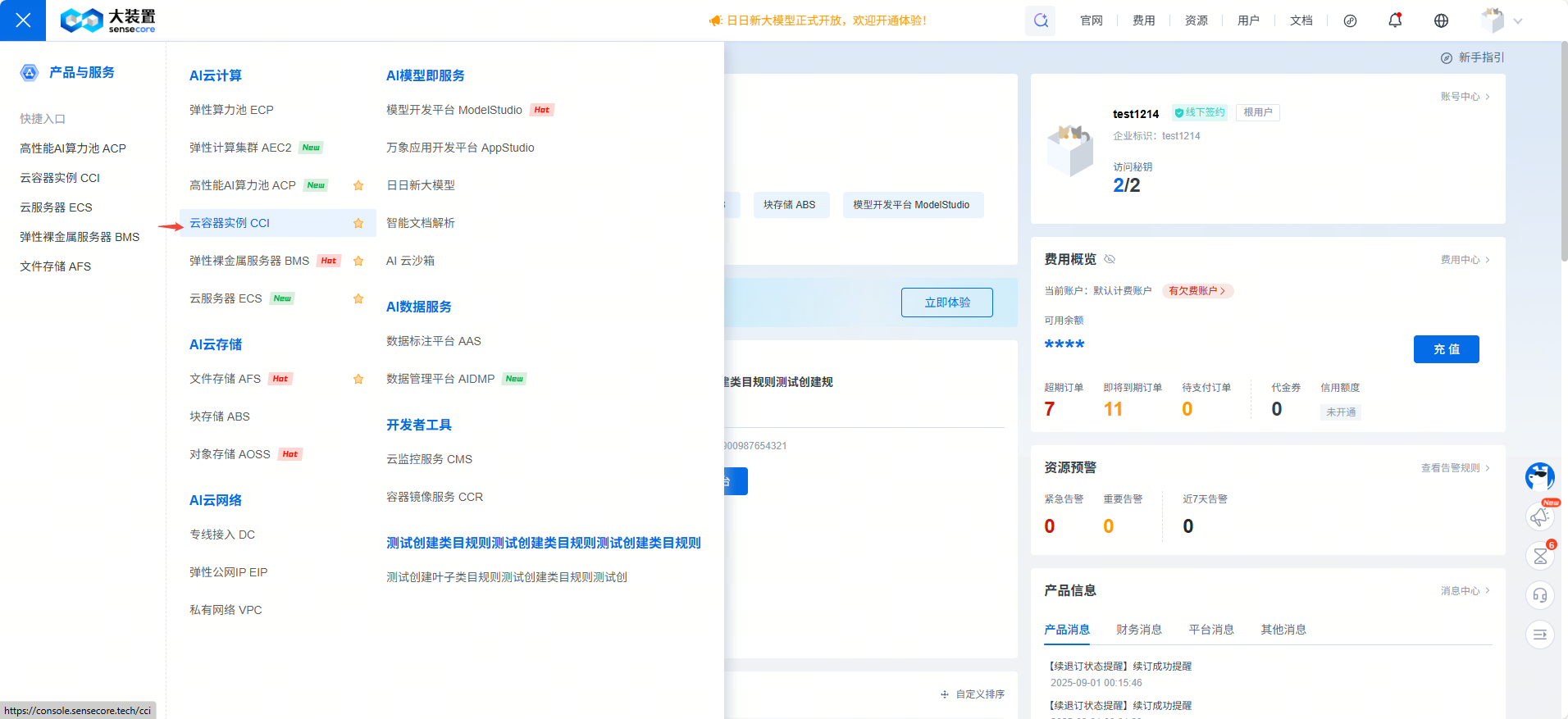The height and width of the screenshot is (719, 1568).
Task: Click the 访问秘钥 count 2/2
Action: (1126, 185)
